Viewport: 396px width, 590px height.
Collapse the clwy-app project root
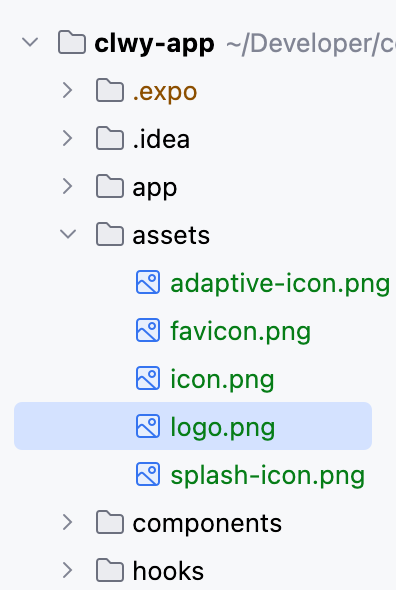click(x=30, y=42)
